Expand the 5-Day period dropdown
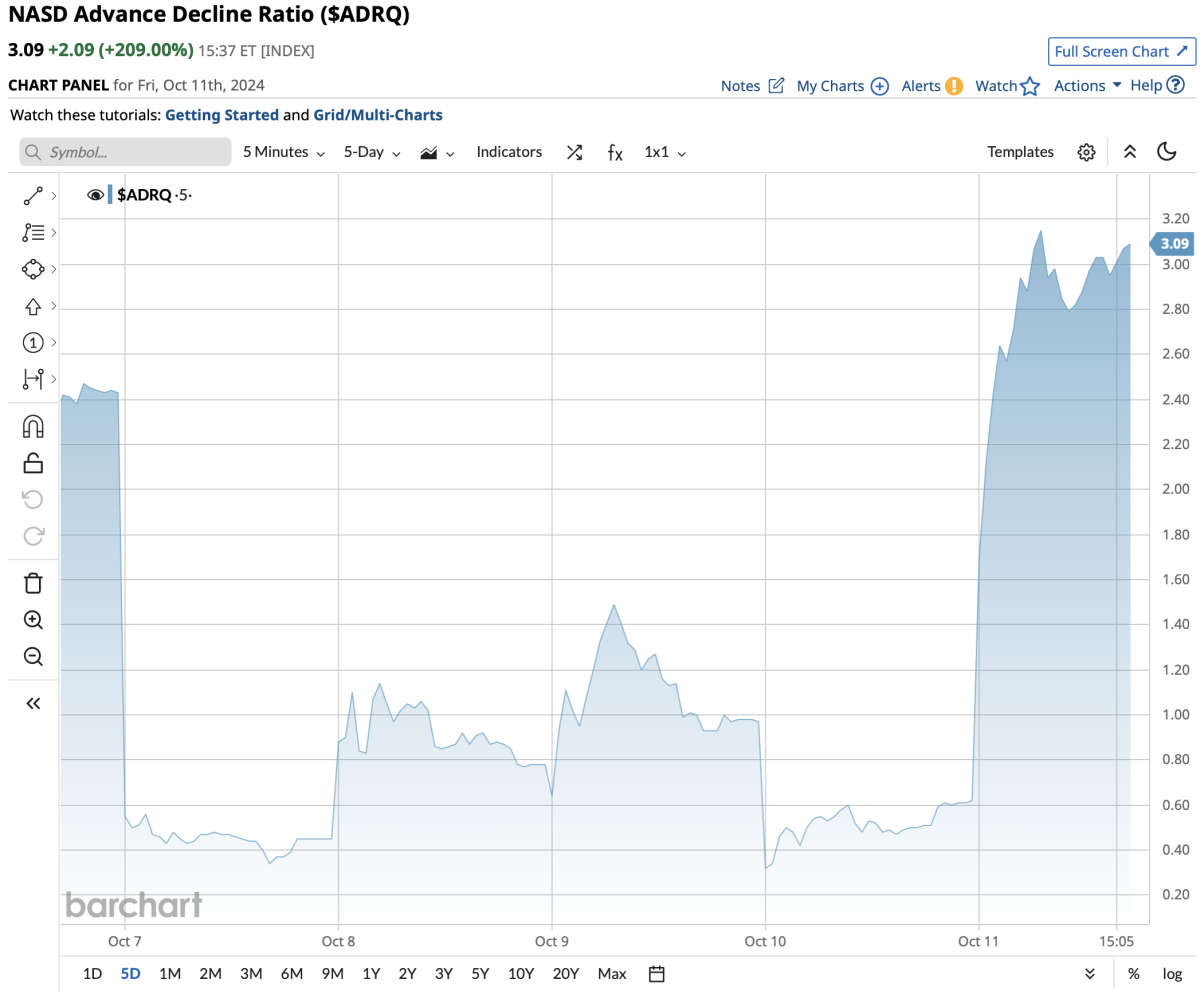 tap(372, 152)
